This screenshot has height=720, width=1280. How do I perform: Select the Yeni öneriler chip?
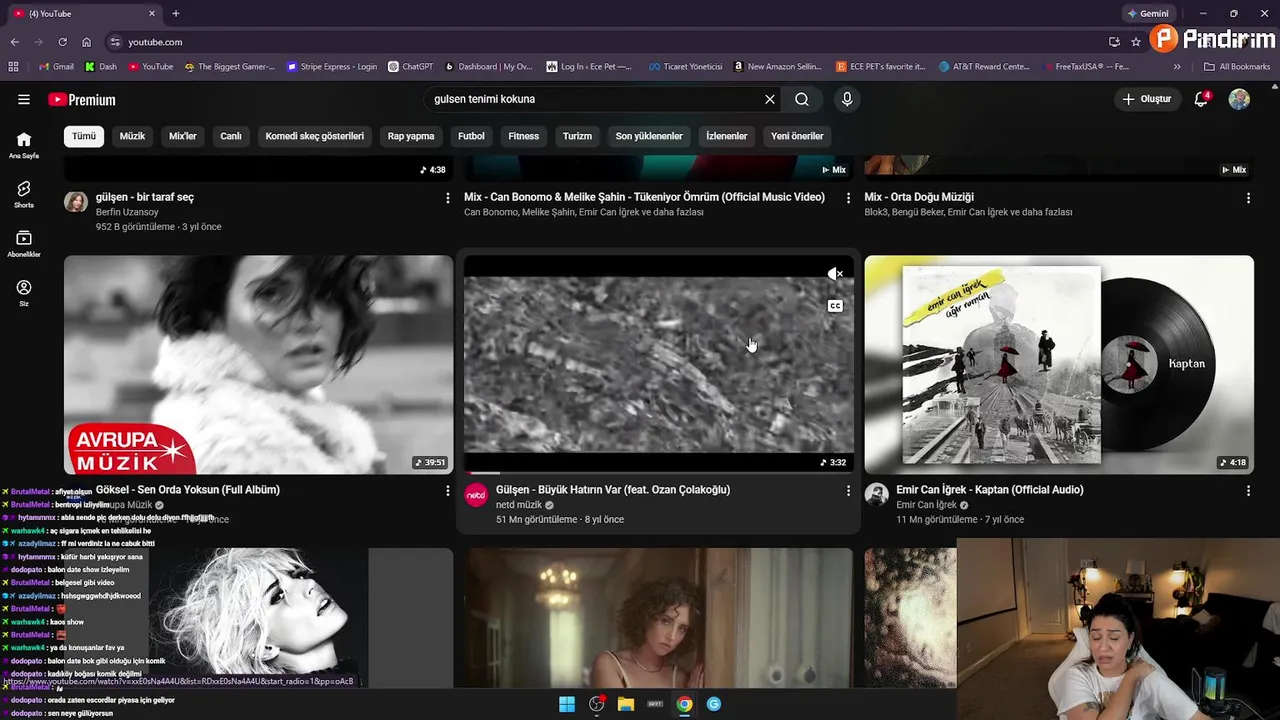pyautogui.click(x=797, y=136)
